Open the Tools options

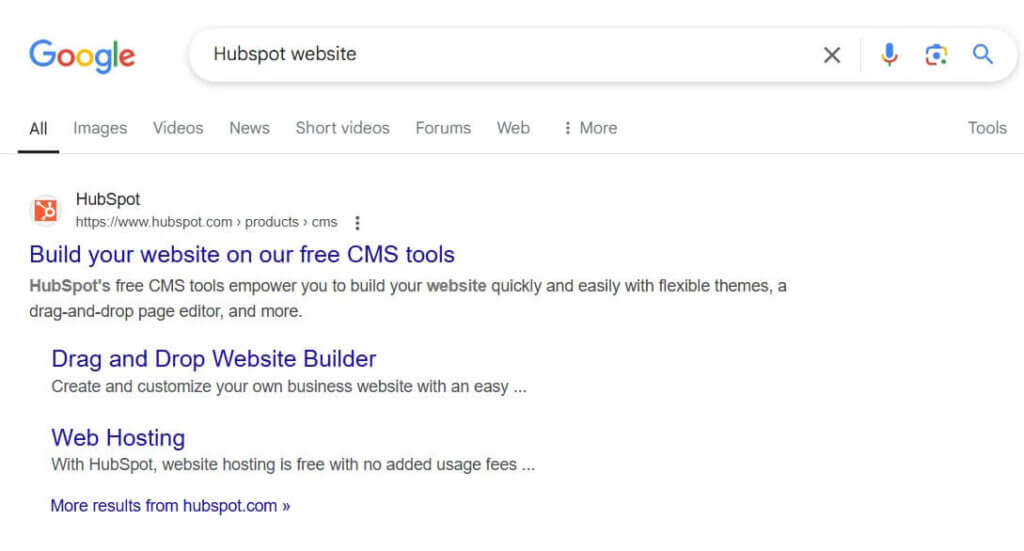coord(987,128)
